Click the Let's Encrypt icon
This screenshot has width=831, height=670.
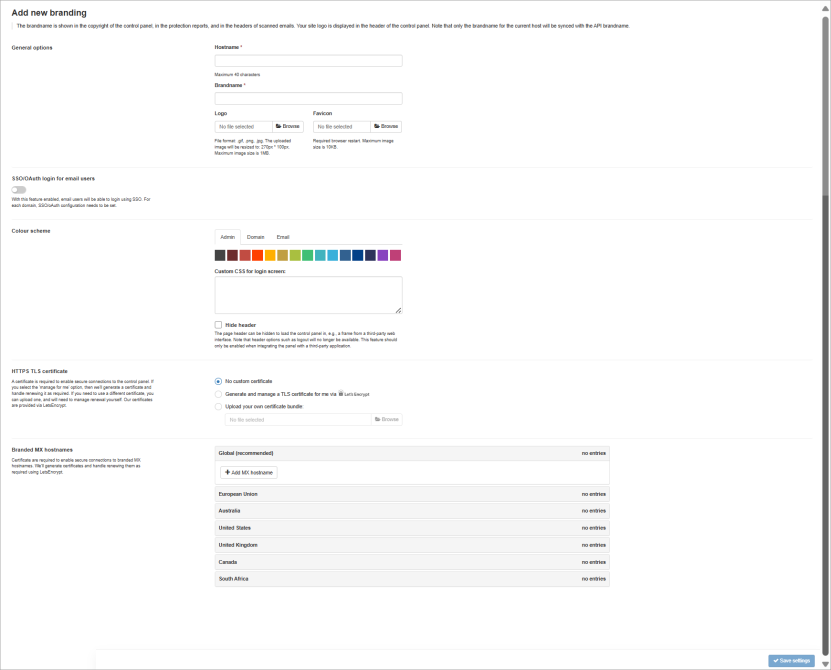point(342,394)
